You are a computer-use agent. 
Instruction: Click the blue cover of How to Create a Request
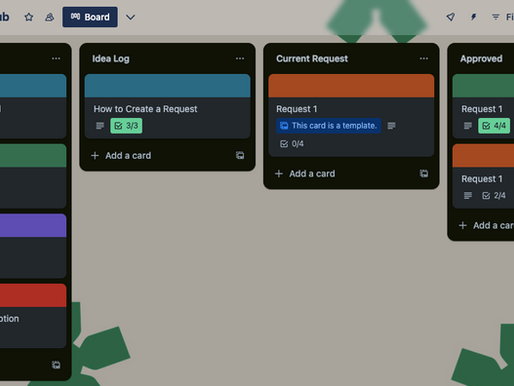tap(167, 86)
